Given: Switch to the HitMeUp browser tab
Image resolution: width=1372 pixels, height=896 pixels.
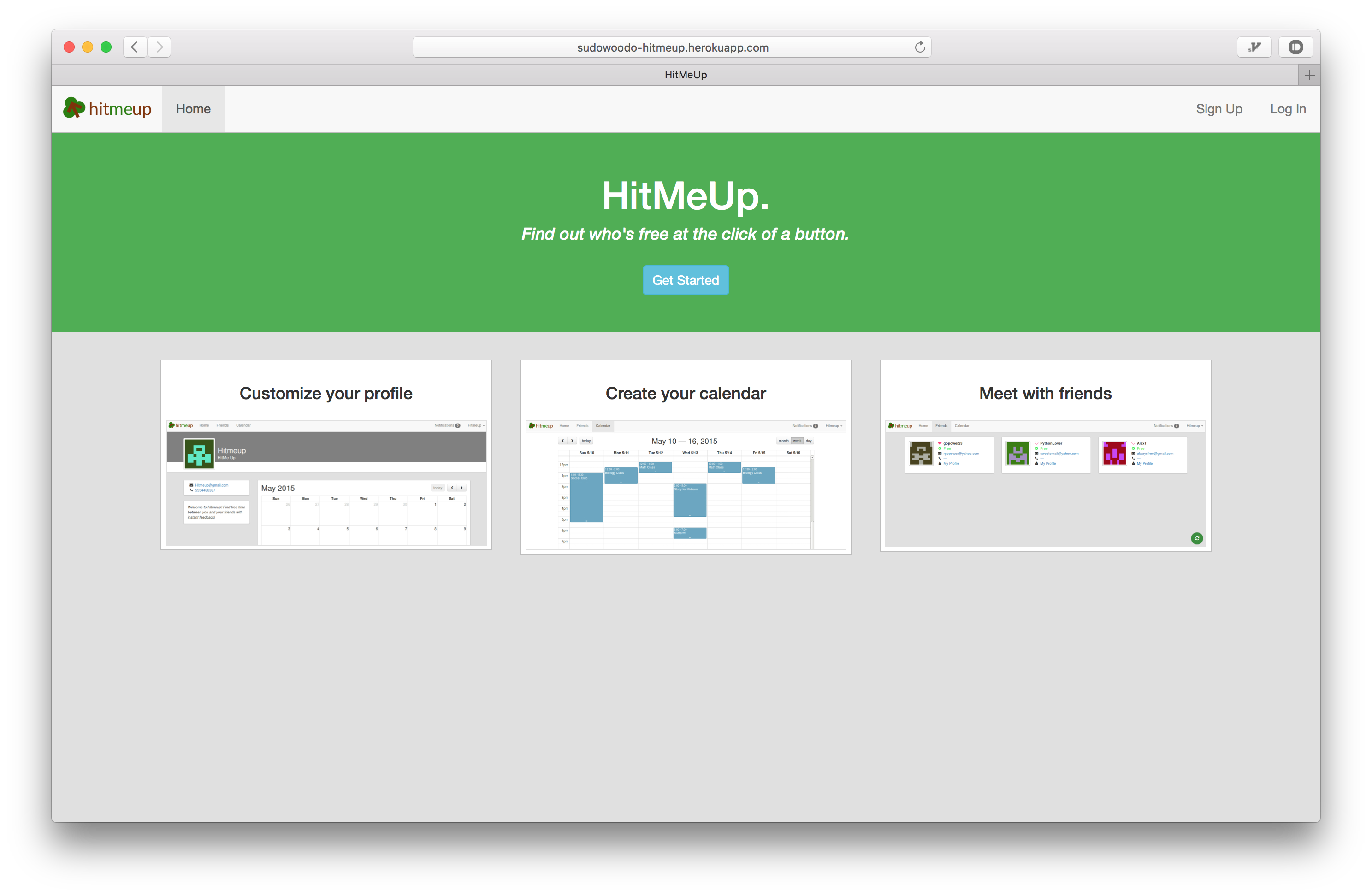Looking at the screenshot, I should pyautogui.click(x=685, y=75).
